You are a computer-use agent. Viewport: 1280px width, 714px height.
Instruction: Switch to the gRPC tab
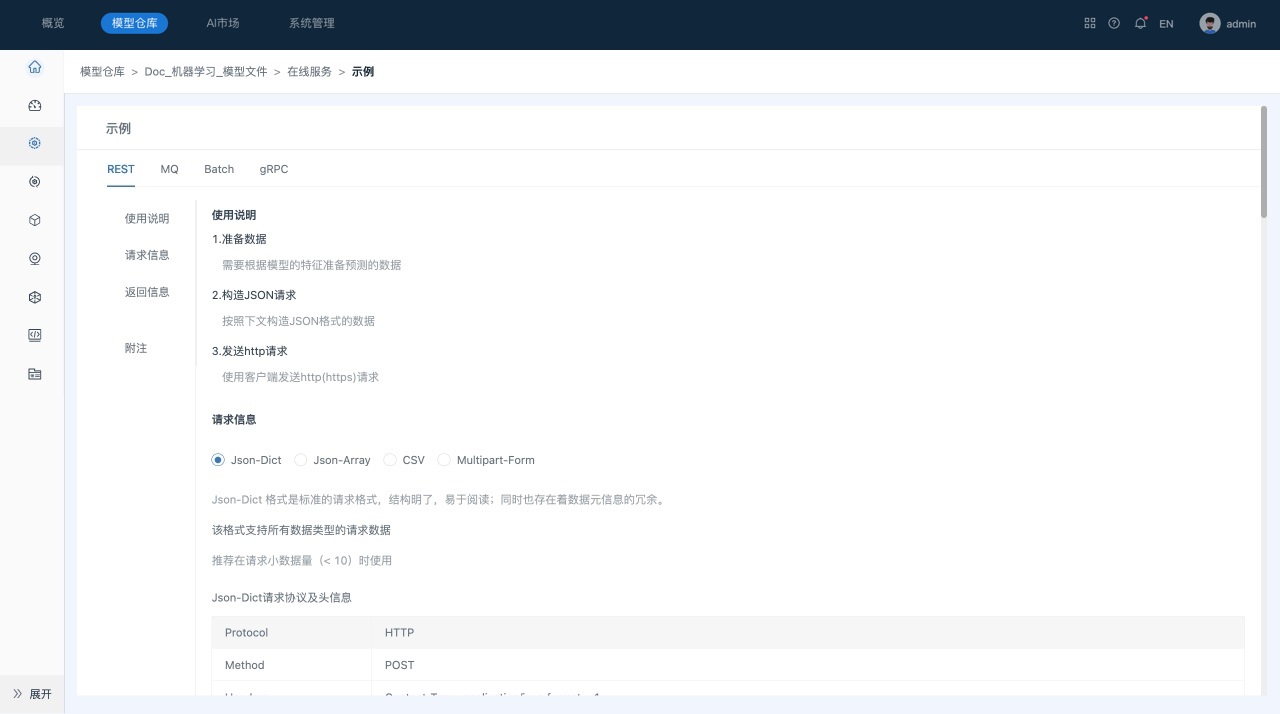(x=274, y=169)
